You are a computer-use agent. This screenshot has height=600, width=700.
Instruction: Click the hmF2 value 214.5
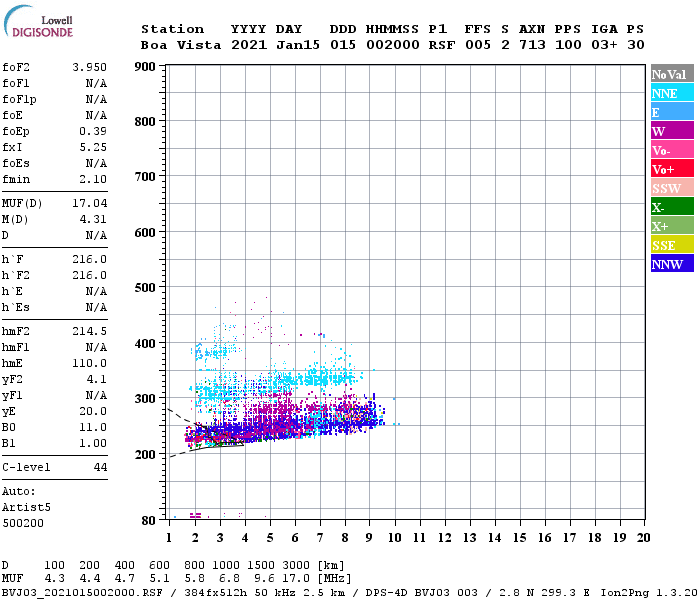point(89,331)
